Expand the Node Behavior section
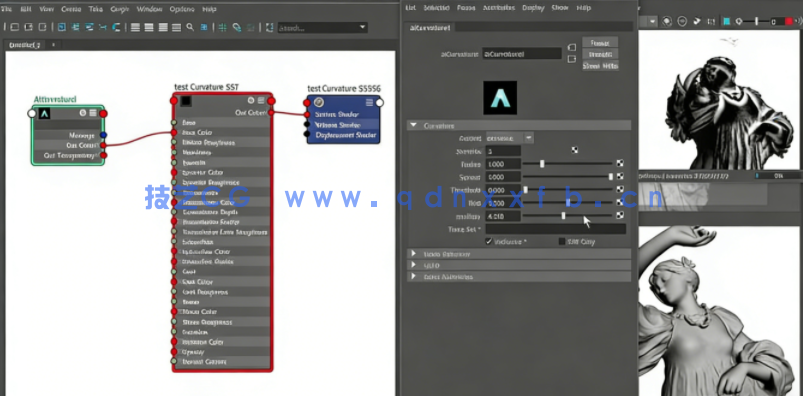This screenshot has height=396, width=803. (x=413, y=254)
